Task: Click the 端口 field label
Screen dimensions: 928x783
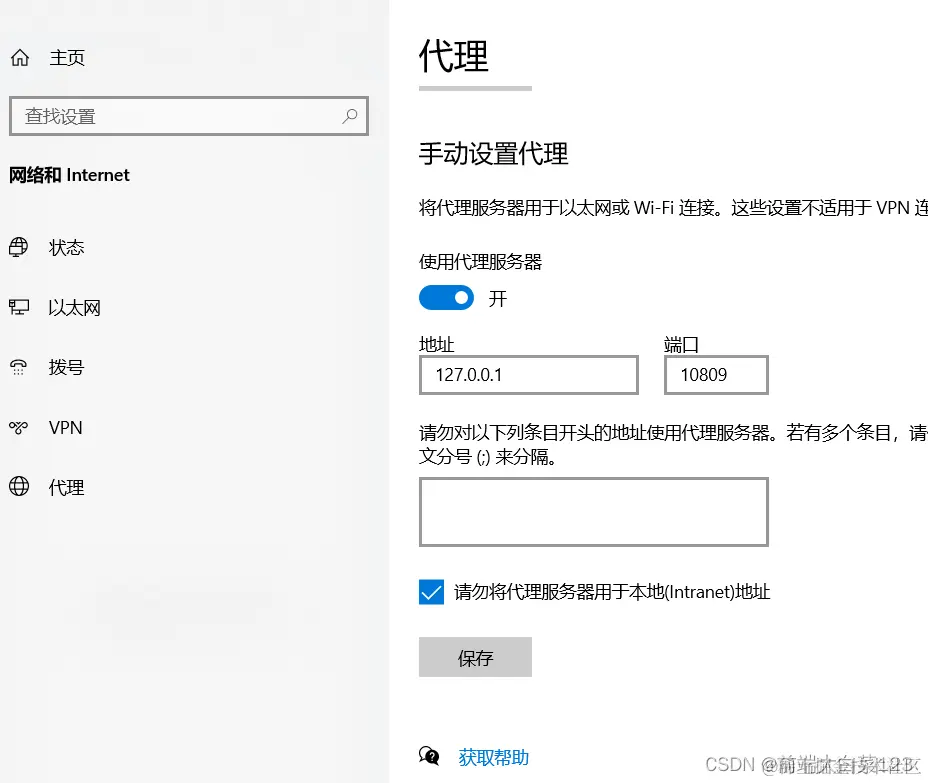Action: (x=682, y=344)
